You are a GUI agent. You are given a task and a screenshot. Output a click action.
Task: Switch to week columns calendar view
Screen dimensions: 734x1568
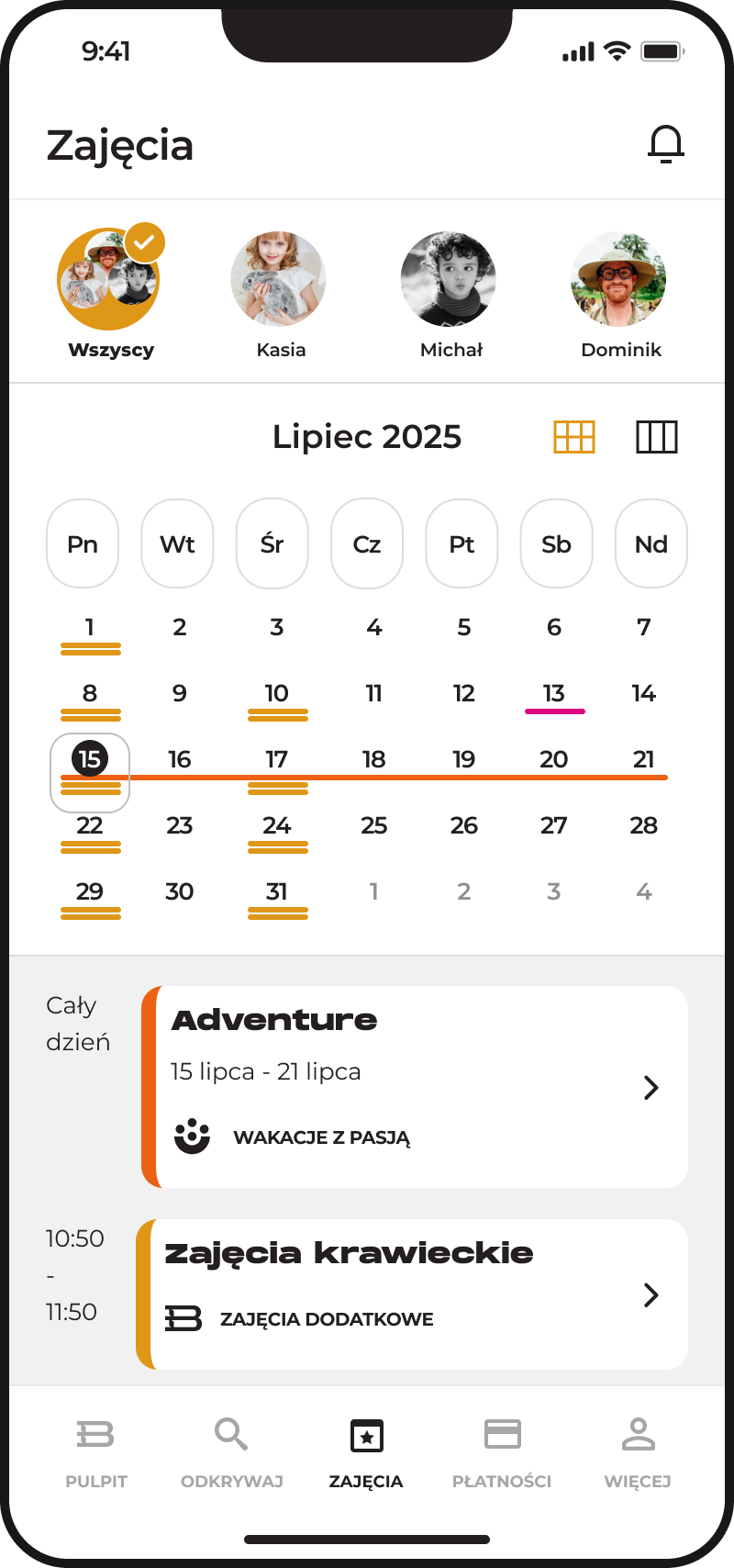657,437
